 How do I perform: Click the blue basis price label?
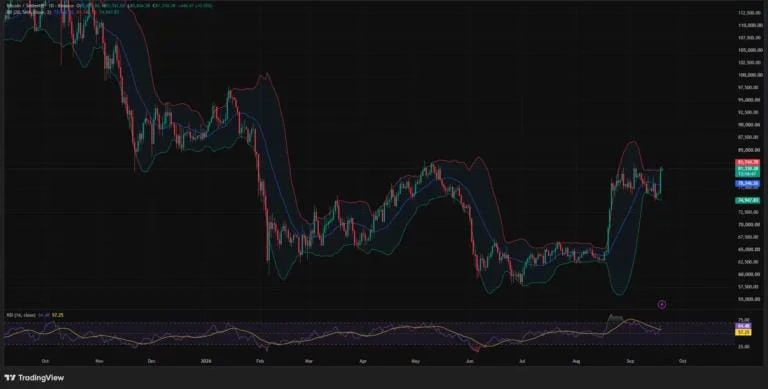pos(748,183)
